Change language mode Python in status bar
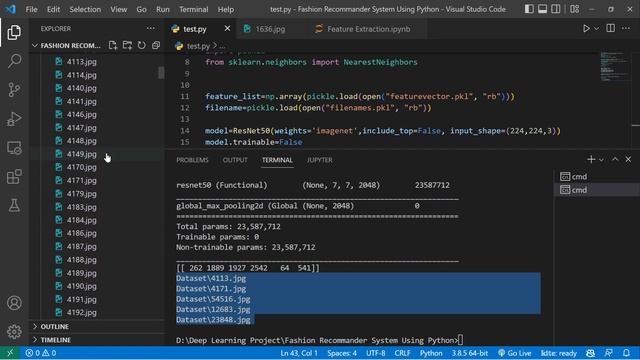The image size is (640, 360). [431, 353]
